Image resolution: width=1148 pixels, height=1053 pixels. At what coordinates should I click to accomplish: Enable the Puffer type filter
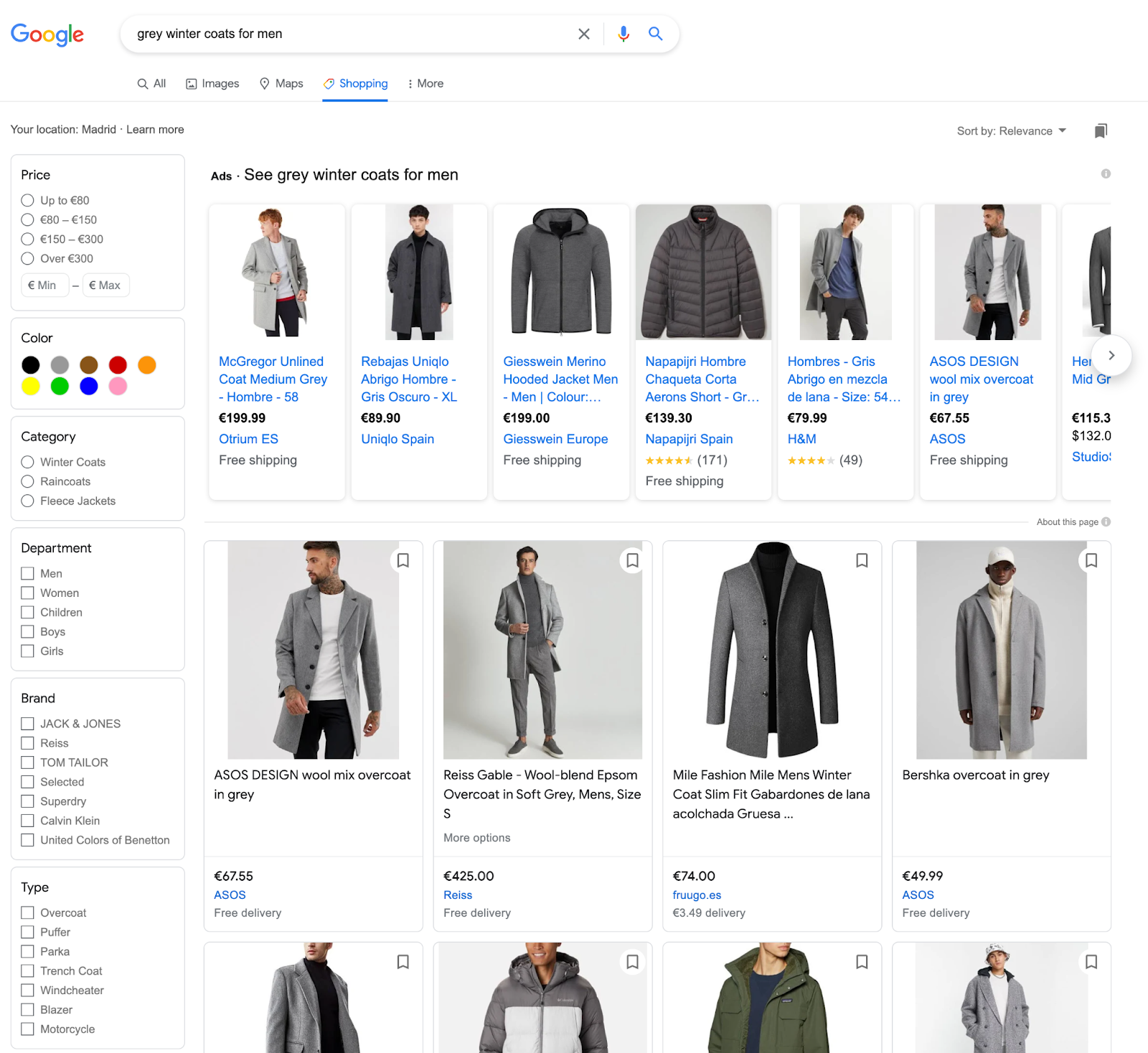pos(28,932)
